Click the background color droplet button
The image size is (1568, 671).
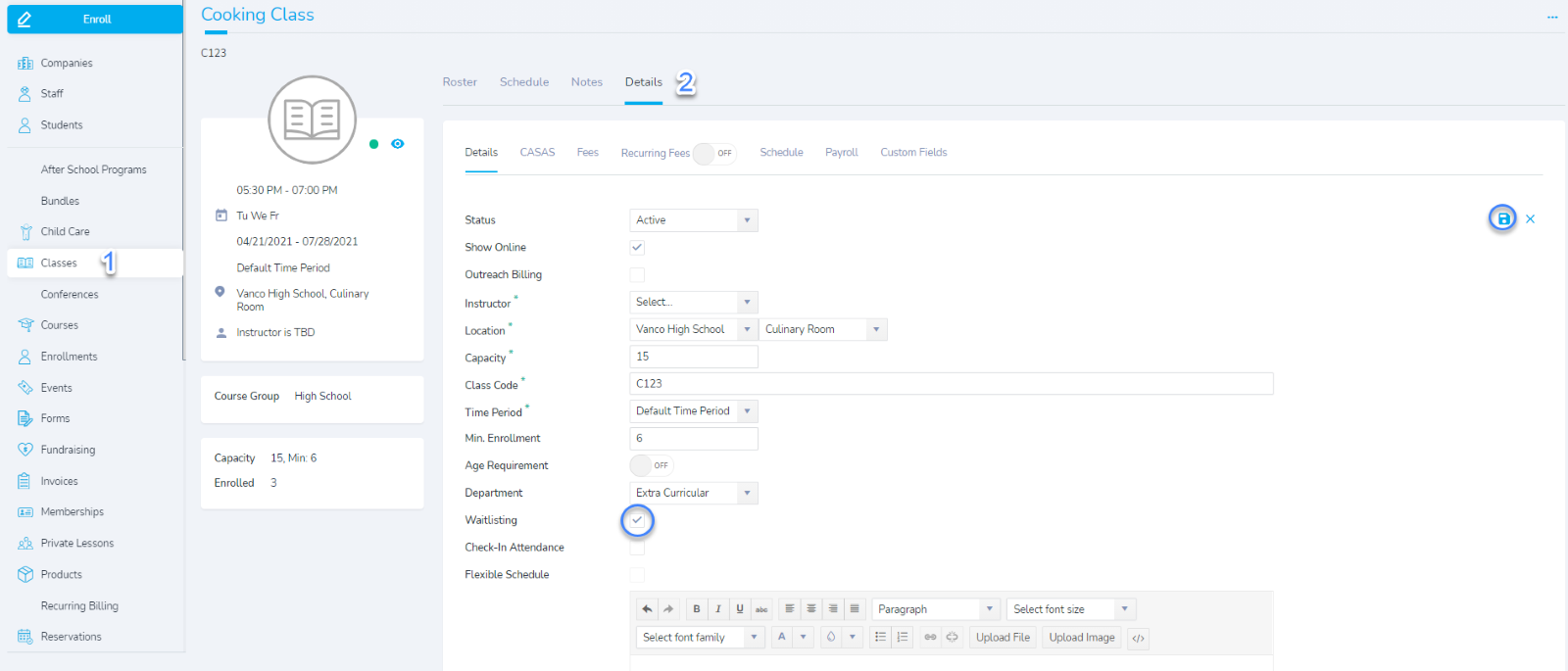coord(831,638)
